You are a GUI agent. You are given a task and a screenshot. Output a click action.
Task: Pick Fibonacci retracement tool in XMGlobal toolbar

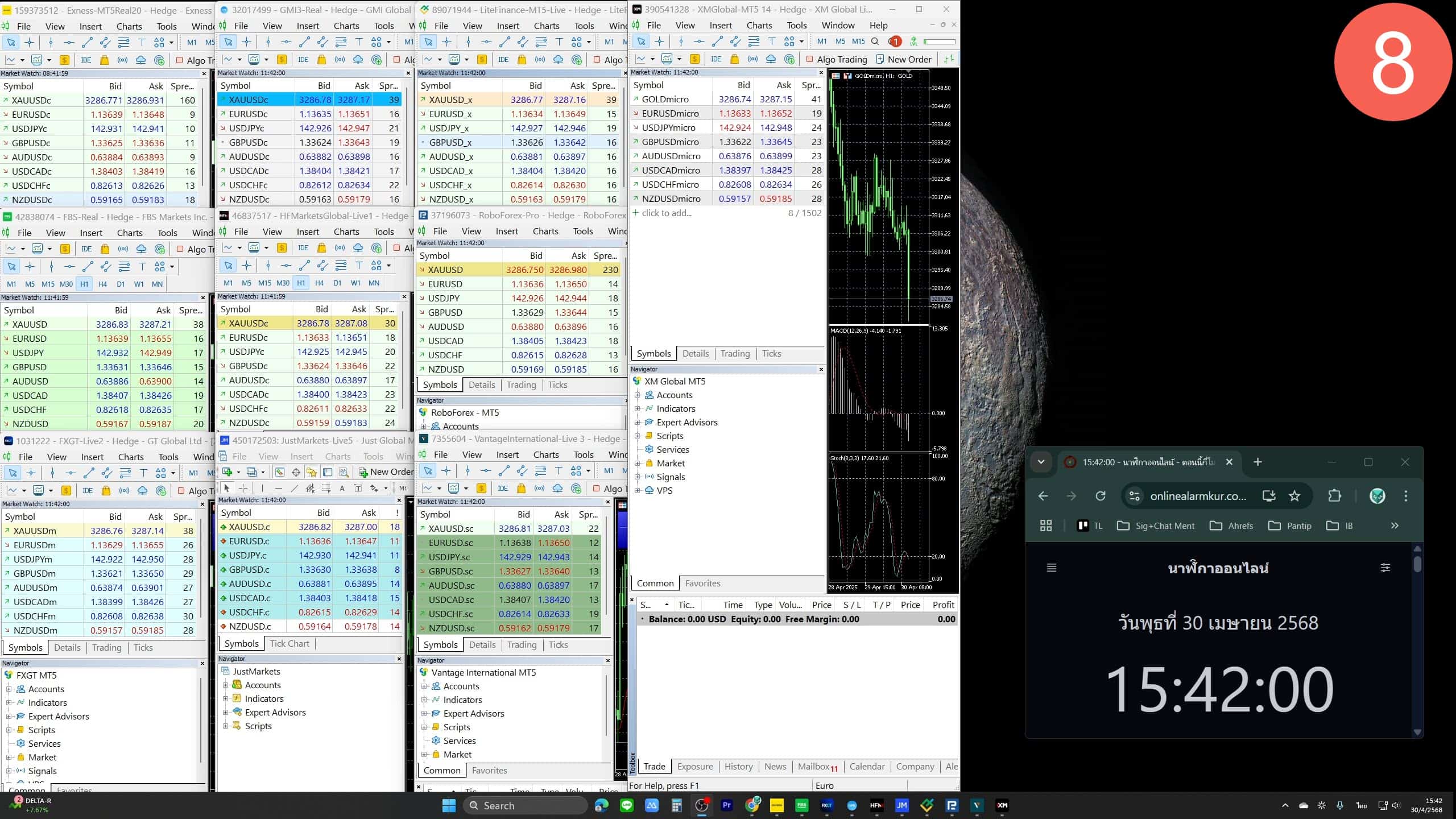pos(754,42)
